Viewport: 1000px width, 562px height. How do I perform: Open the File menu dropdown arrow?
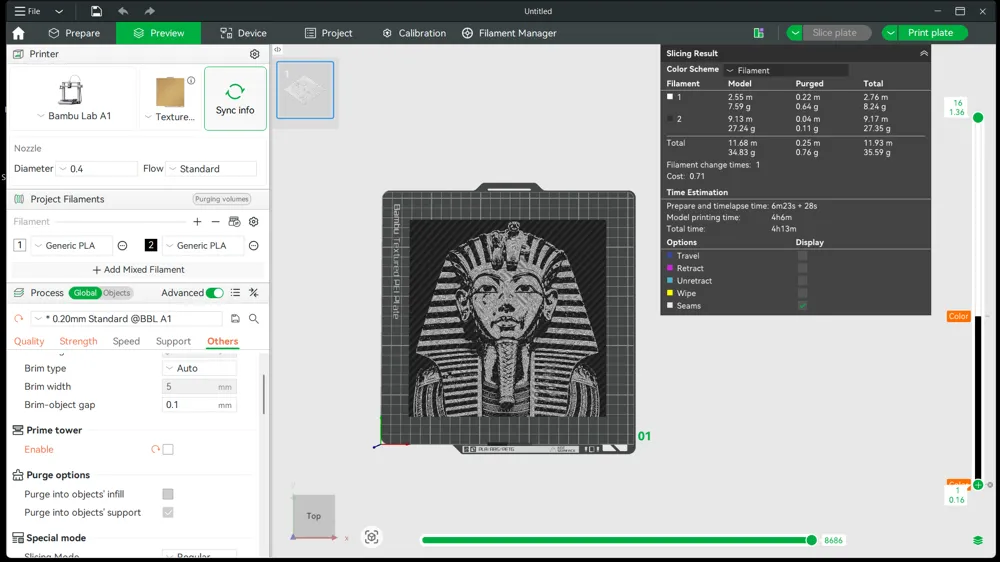point(59,11)
